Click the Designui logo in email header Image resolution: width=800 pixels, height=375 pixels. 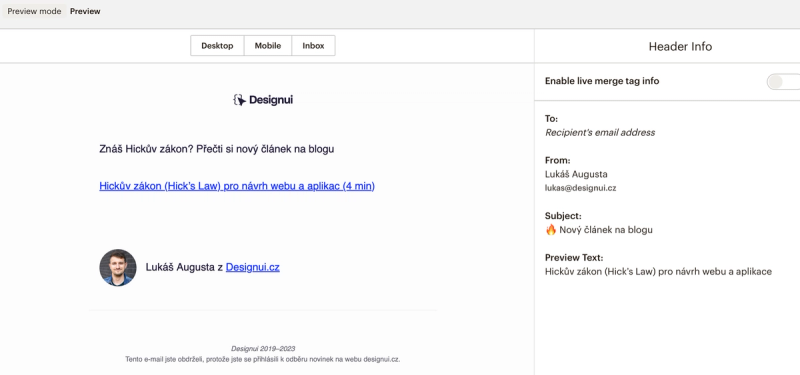[x=263, y=100]
